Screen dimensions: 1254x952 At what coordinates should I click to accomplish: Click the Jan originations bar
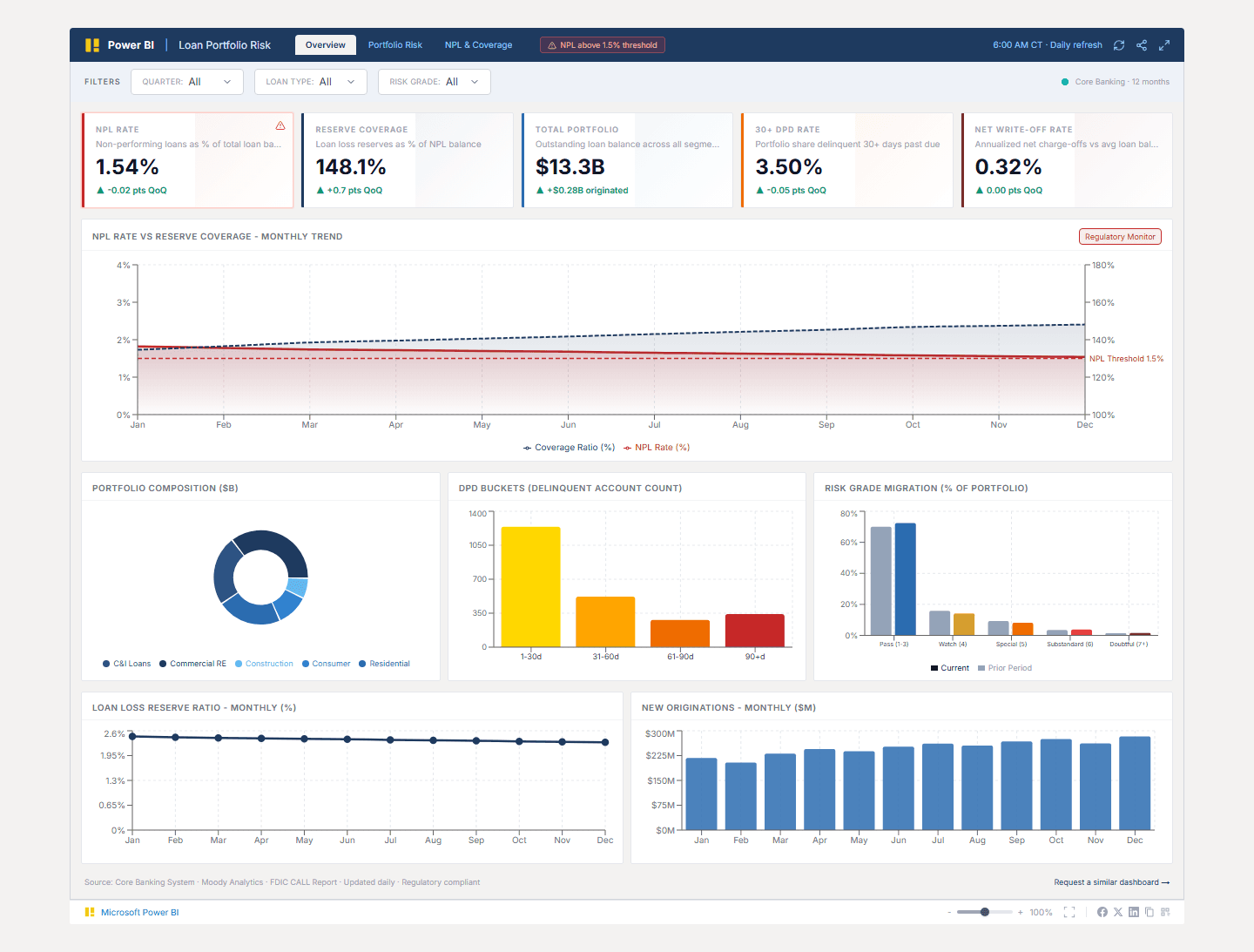pyautogui.click(x=701, y=793)
